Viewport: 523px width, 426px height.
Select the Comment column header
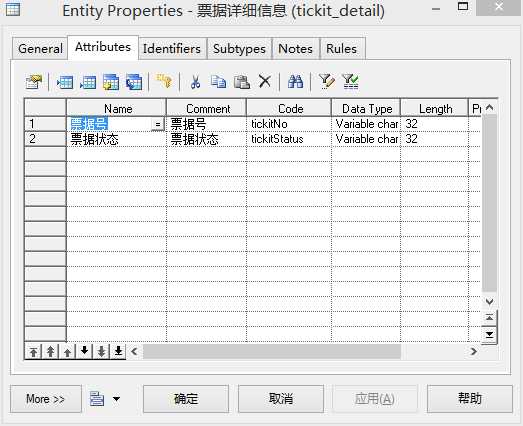point(206,108)
